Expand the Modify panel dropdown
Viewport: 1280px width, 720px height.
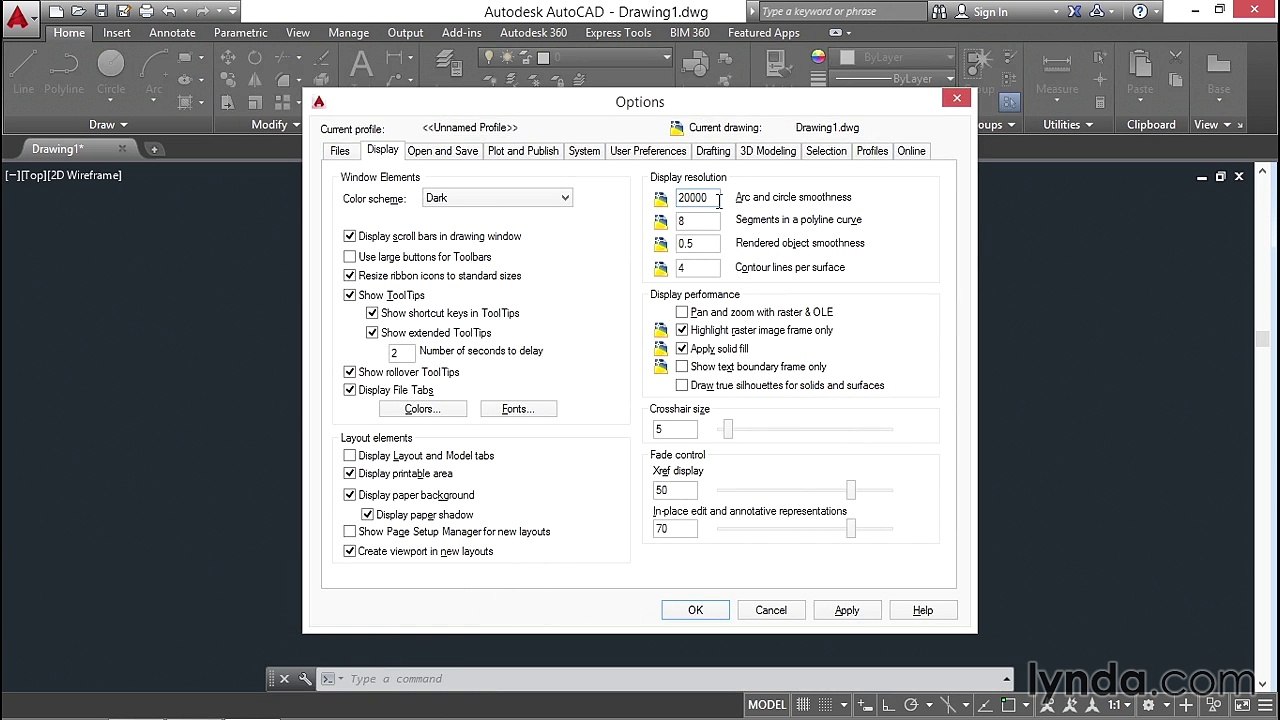click(275, 125)
